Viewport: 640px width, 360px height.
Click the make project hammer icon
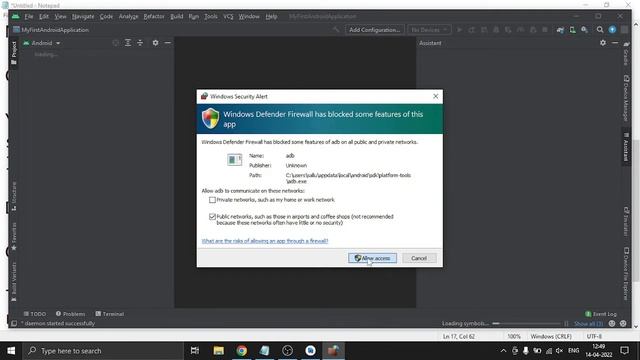coord(336,30)
